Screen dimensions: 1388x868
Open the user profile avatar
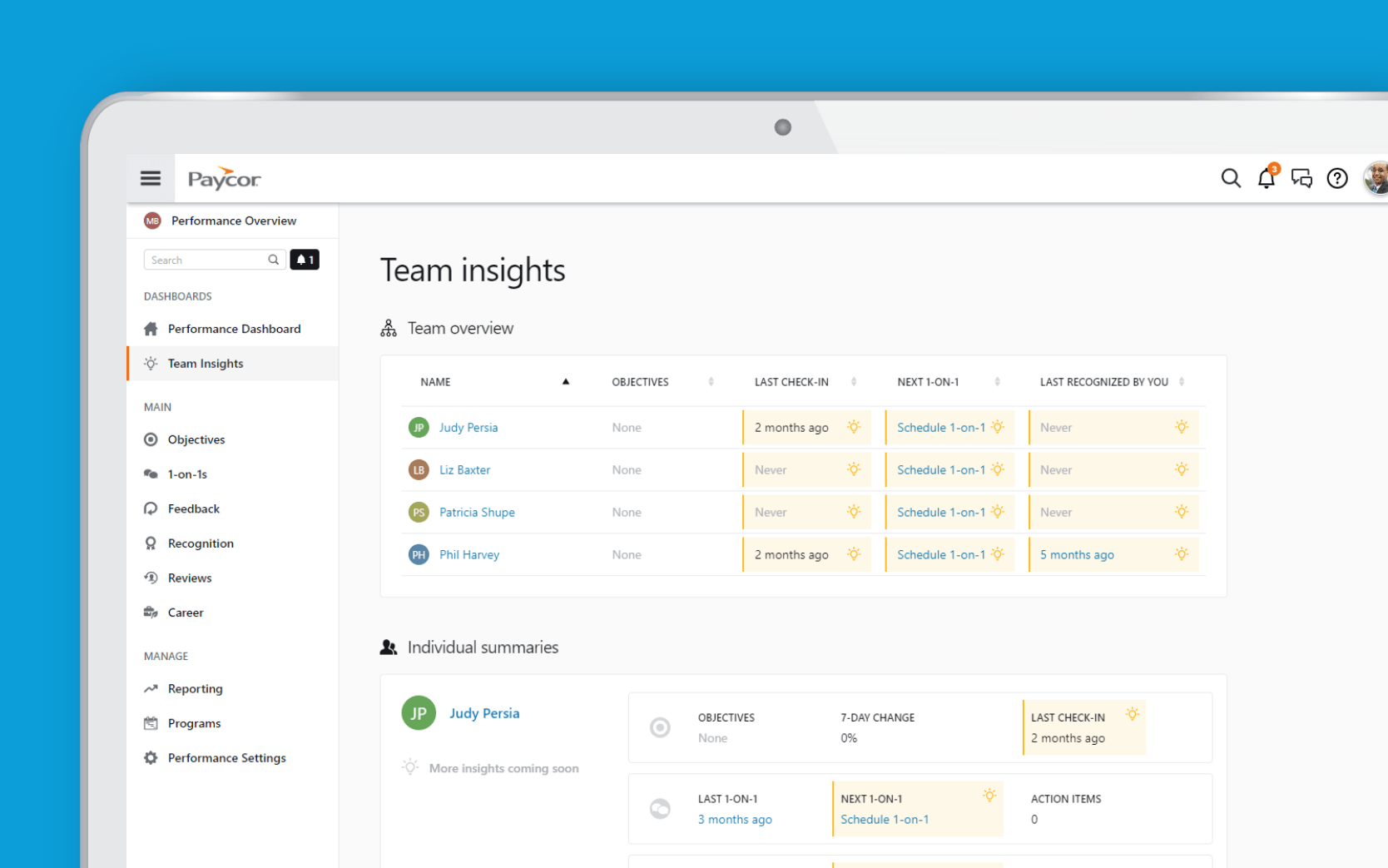click(1376, 178)
